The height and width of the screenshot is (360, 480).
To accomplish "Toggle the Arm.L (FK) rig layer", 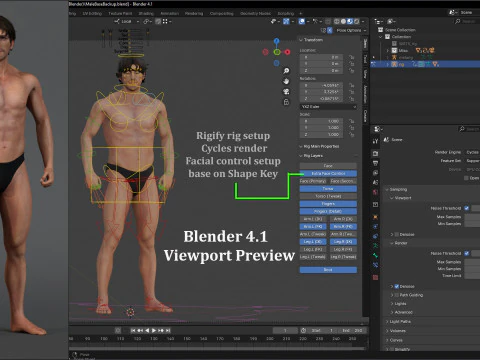I will [x=313, y=226].
